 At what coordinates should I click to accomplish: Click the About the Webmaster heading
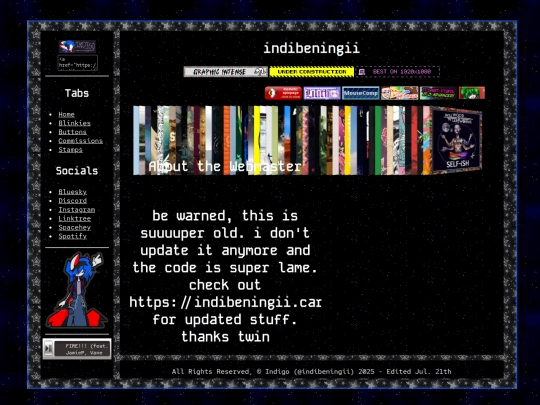pos(225,166)
